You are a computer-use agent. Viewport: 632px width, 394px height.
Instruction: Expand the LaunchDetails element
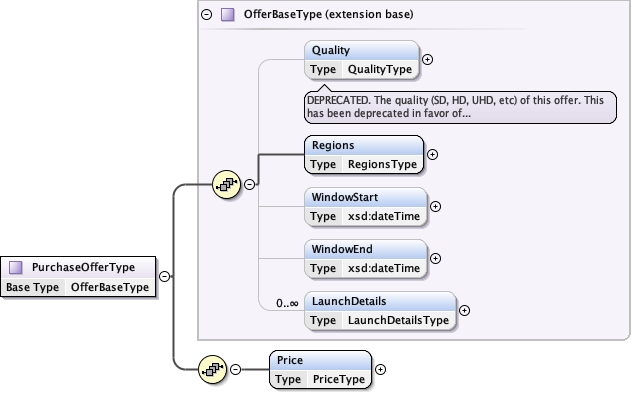coord(464,311)
